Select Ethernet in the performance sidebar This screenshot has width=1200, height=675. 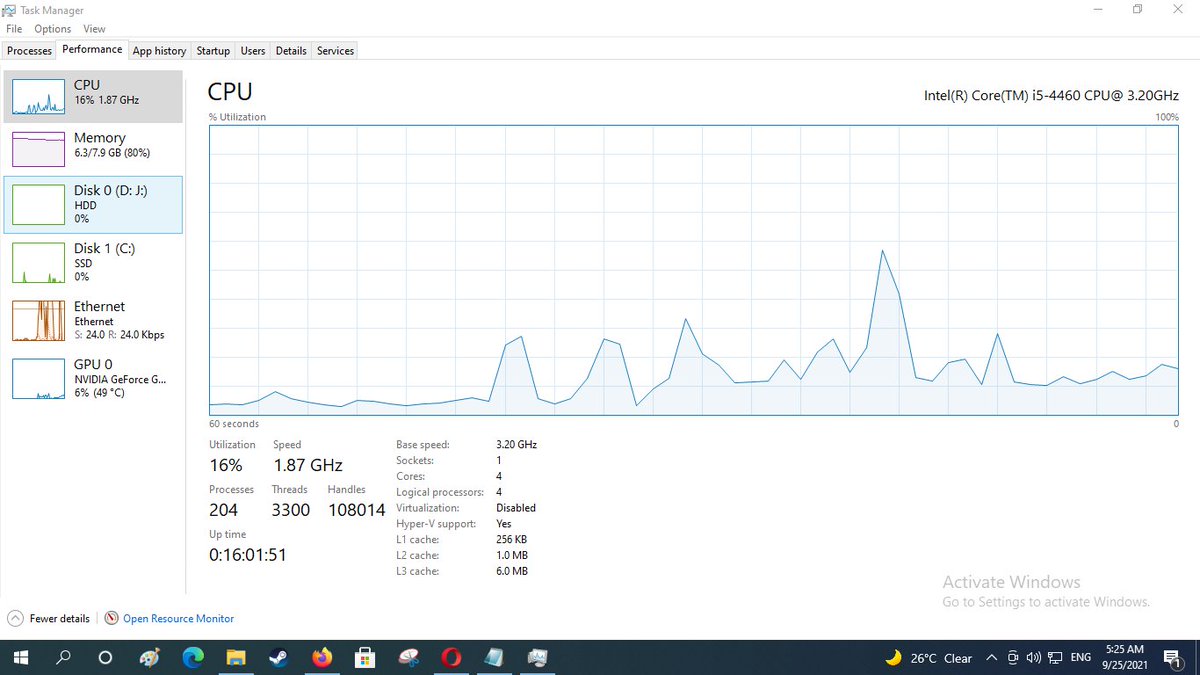pyautogui.click(x=93, y=320)
